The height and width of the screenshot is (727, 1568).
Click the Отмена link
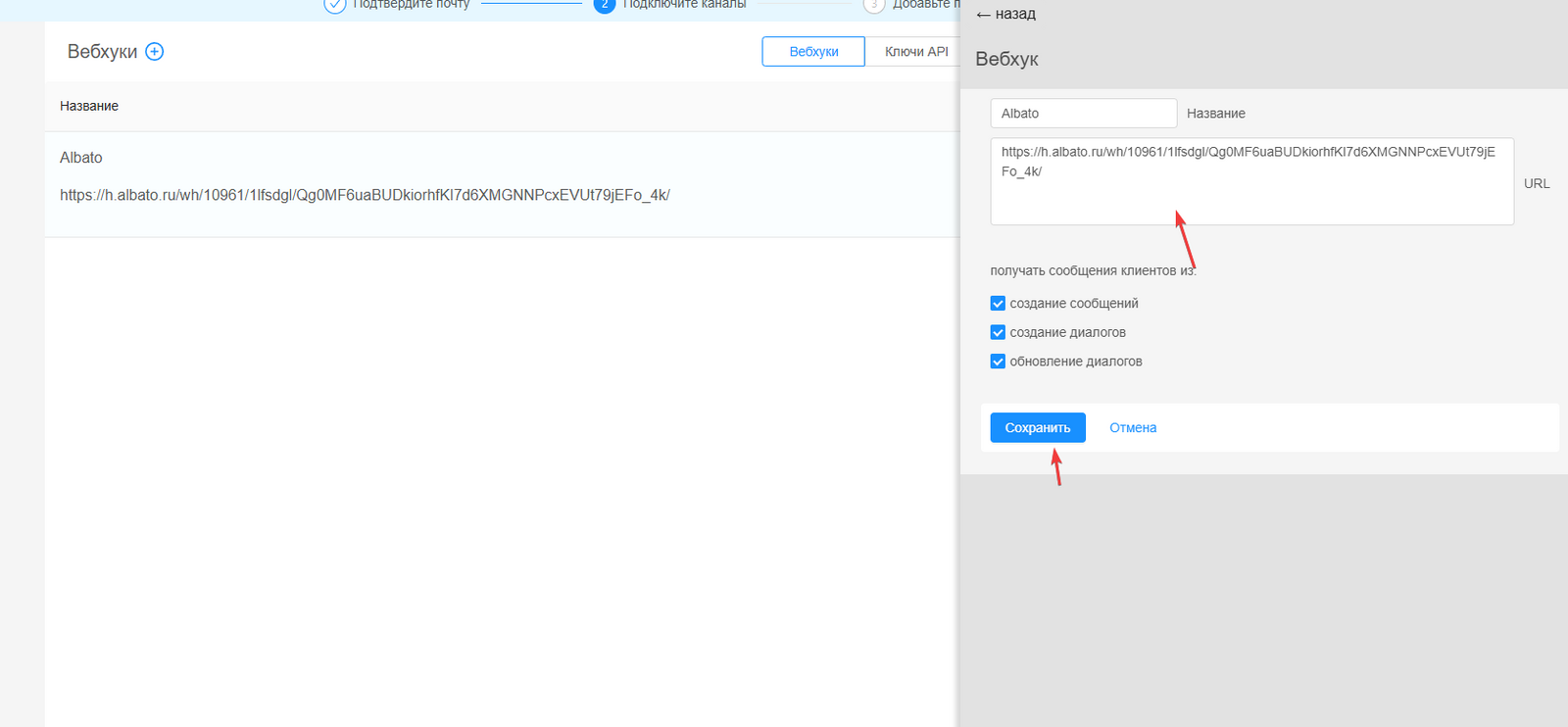coord(1133,428)
